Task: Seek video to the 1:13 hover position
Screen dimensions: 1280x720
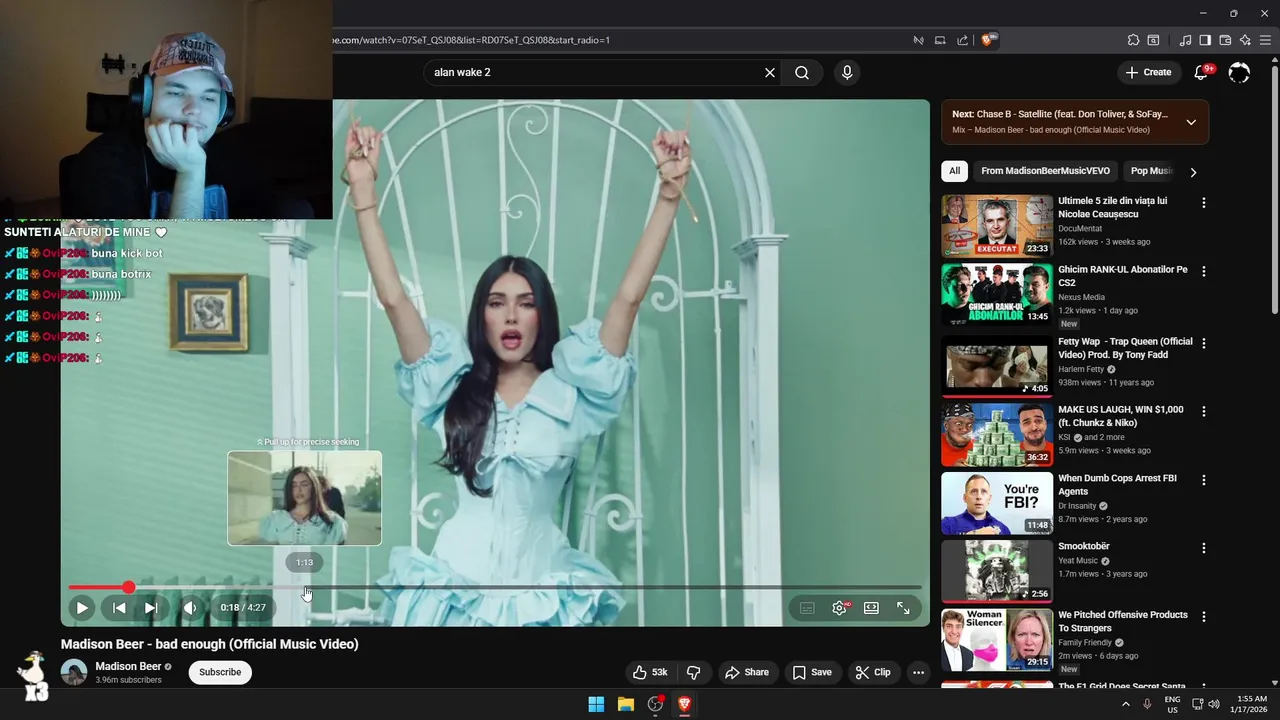Action: (x=305, y=588)
